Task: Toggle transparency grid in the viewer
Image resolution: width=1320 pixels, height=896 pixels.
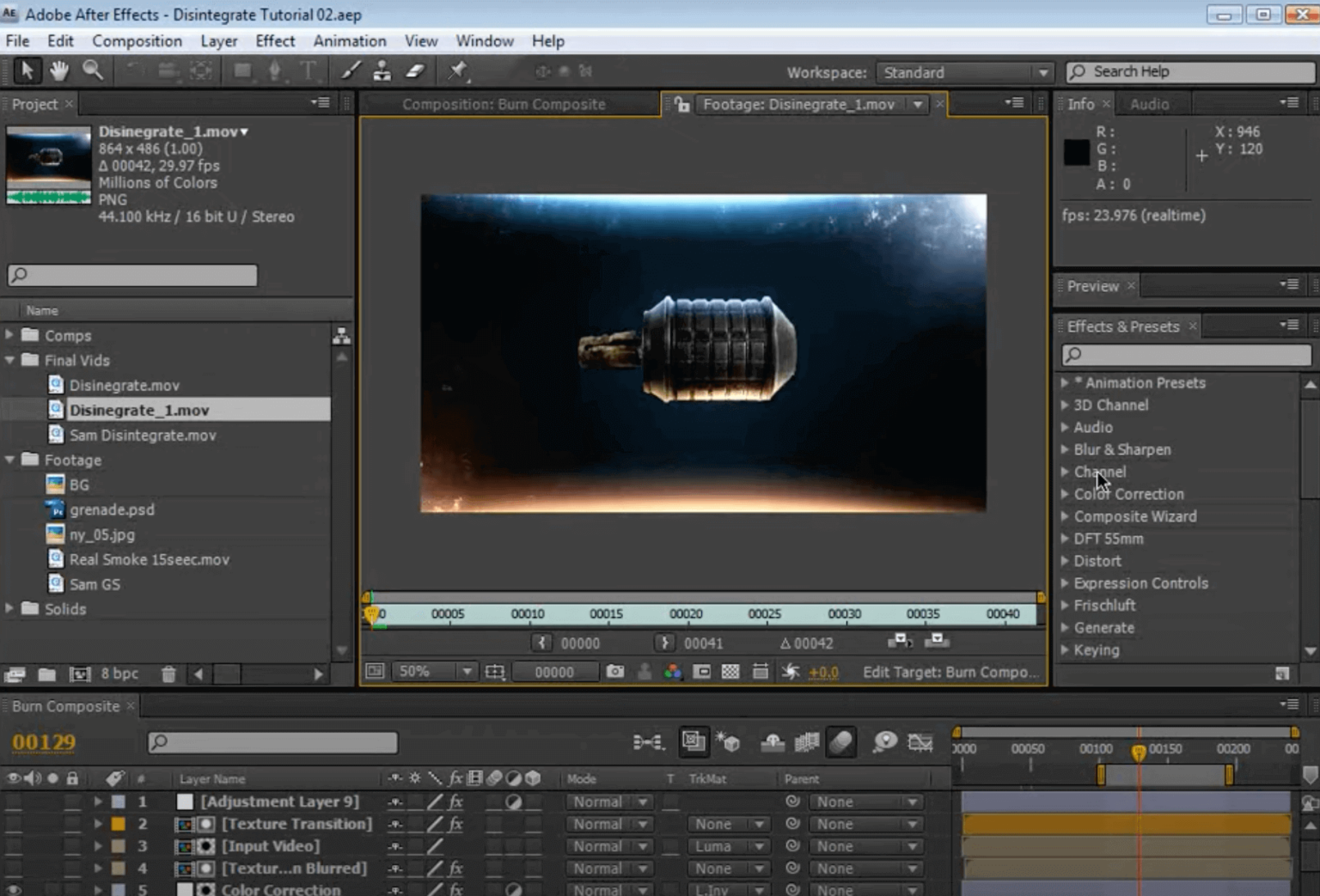Action: tap(729, 672)
